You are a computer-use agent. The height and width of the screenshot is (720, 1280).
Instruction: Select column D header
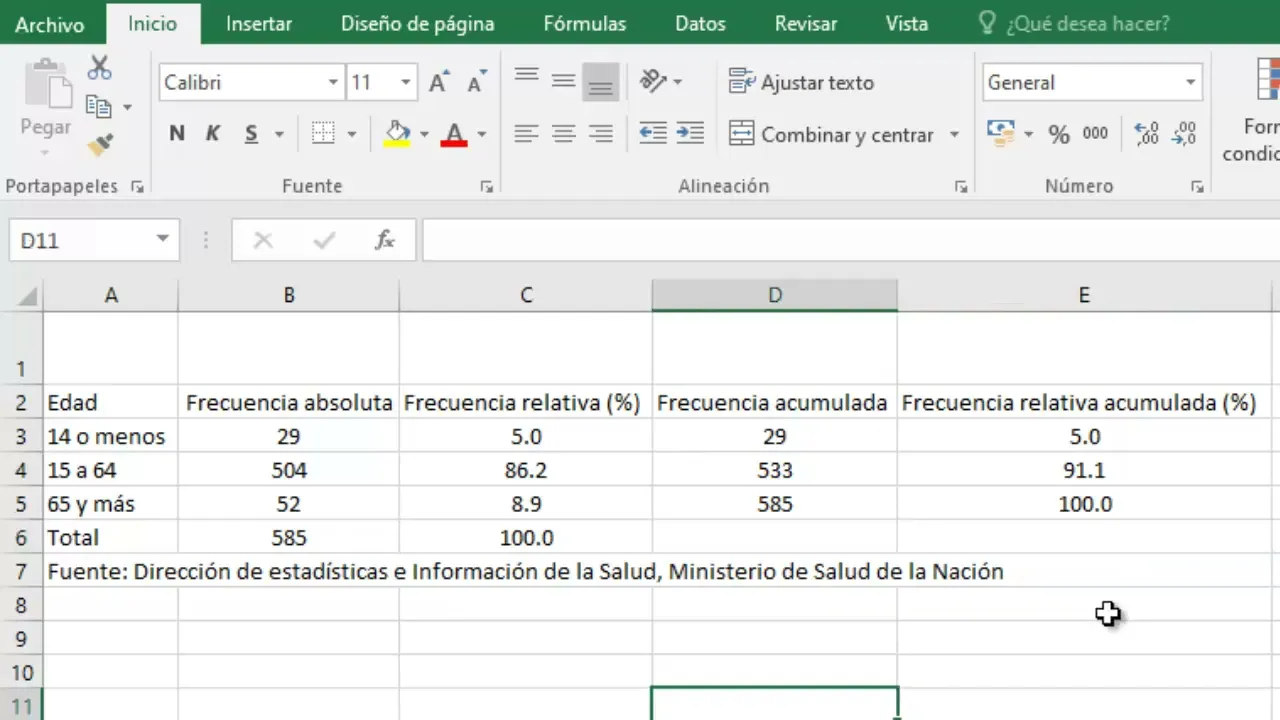(x=775, y=295)
